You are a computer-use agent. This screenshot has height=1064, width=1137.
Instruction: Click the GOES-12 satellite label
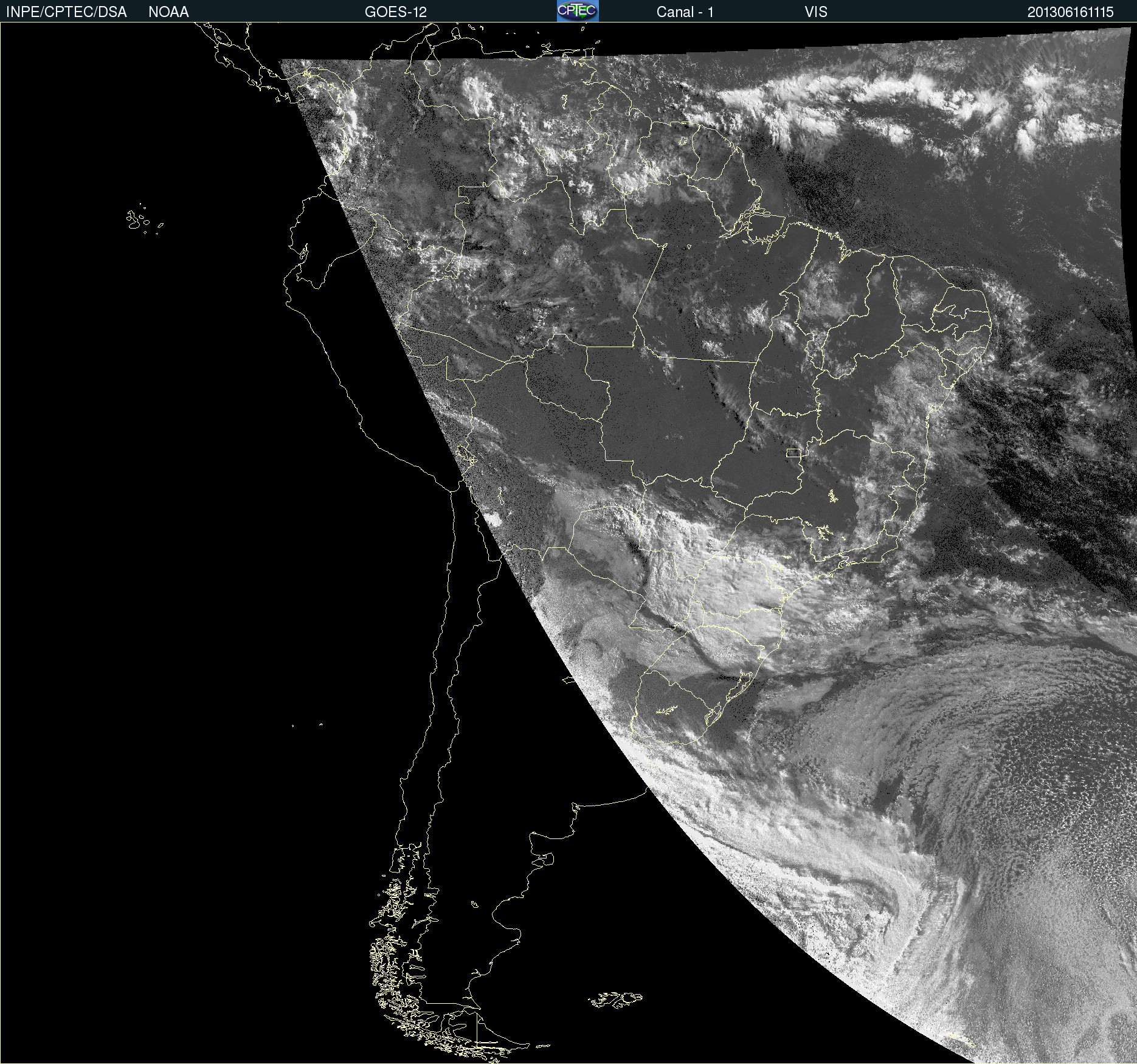(396, 12)
